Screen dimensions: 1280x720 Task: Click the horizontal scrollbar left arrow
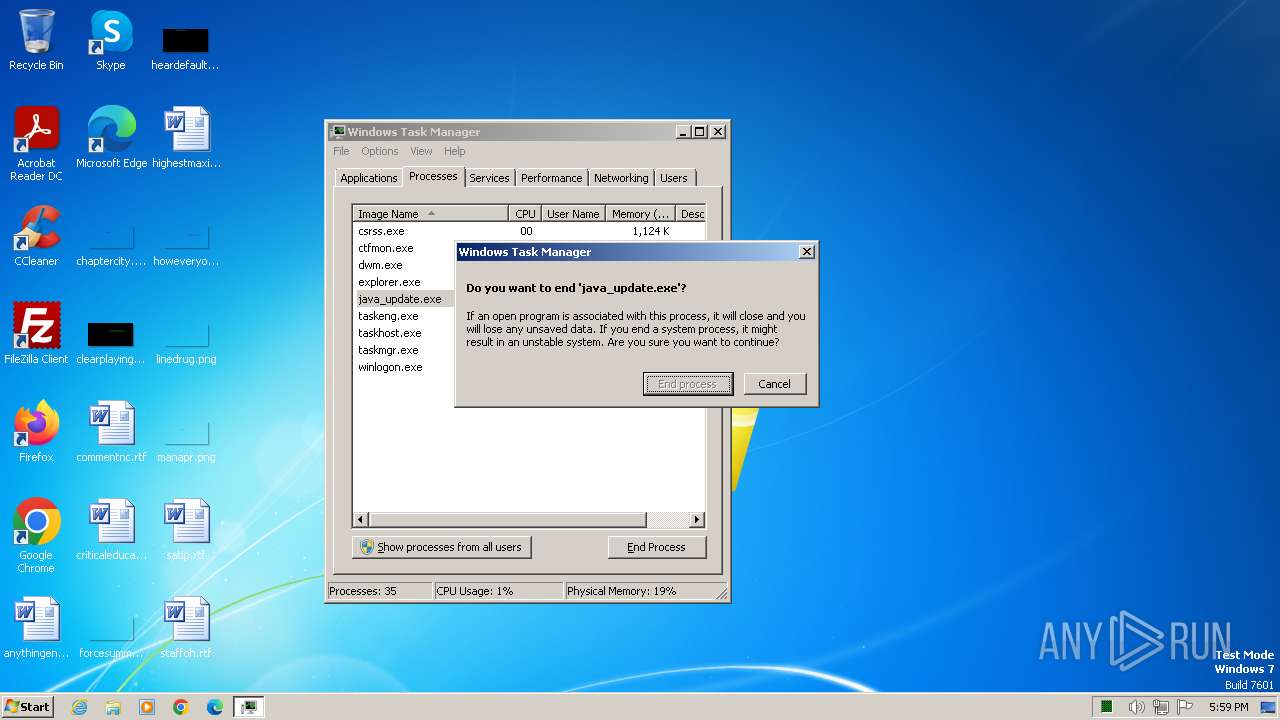click(x=361, y=520)
